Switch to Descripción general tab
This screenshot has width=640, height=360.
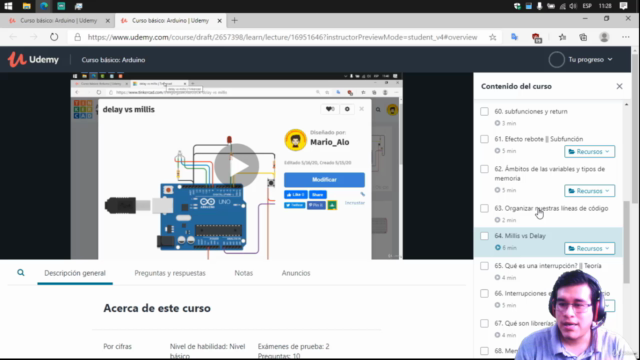75,273
